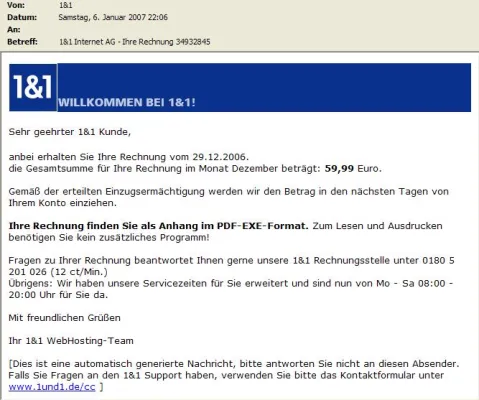
Task: Click the line starting 'Fragen zu Ihrer Rechnung beantwortet'
Action: click(232, 260)
